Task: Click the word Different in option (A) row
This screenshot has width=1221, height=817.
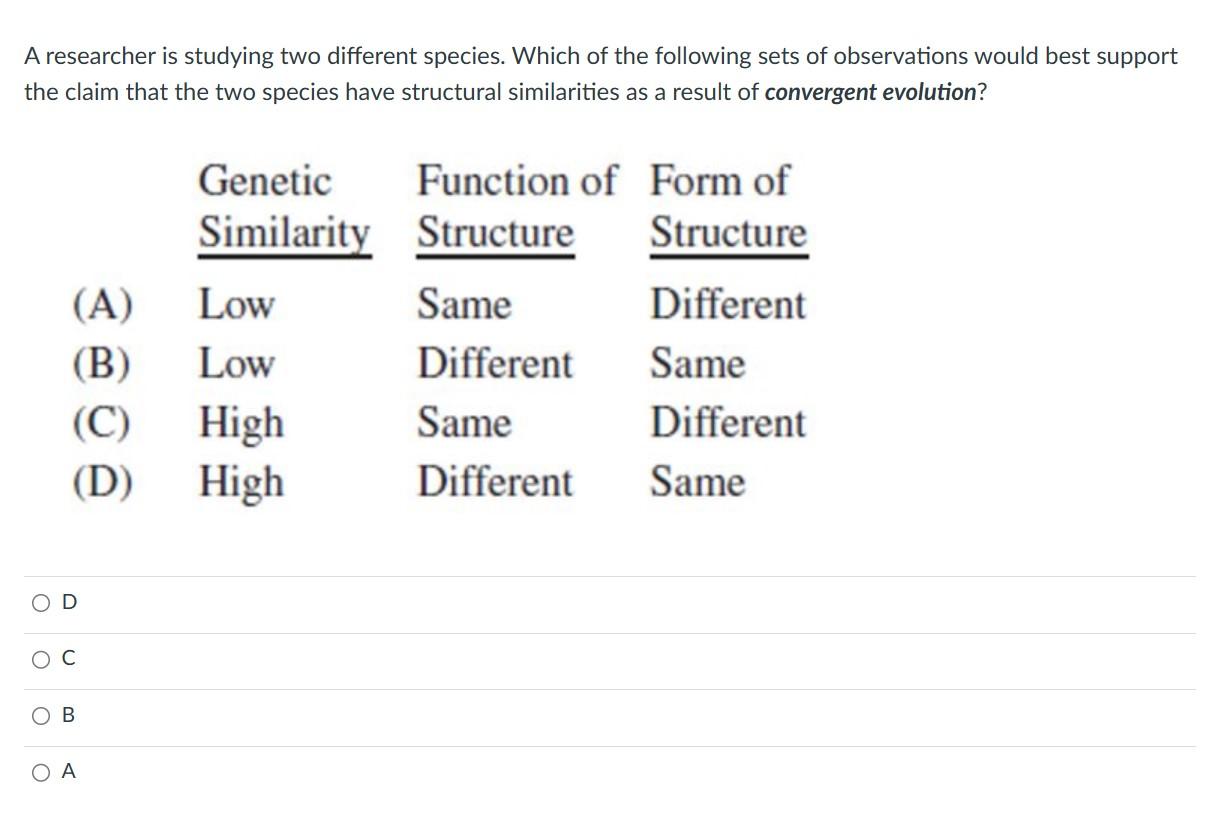Action: (x=728, y=305)
